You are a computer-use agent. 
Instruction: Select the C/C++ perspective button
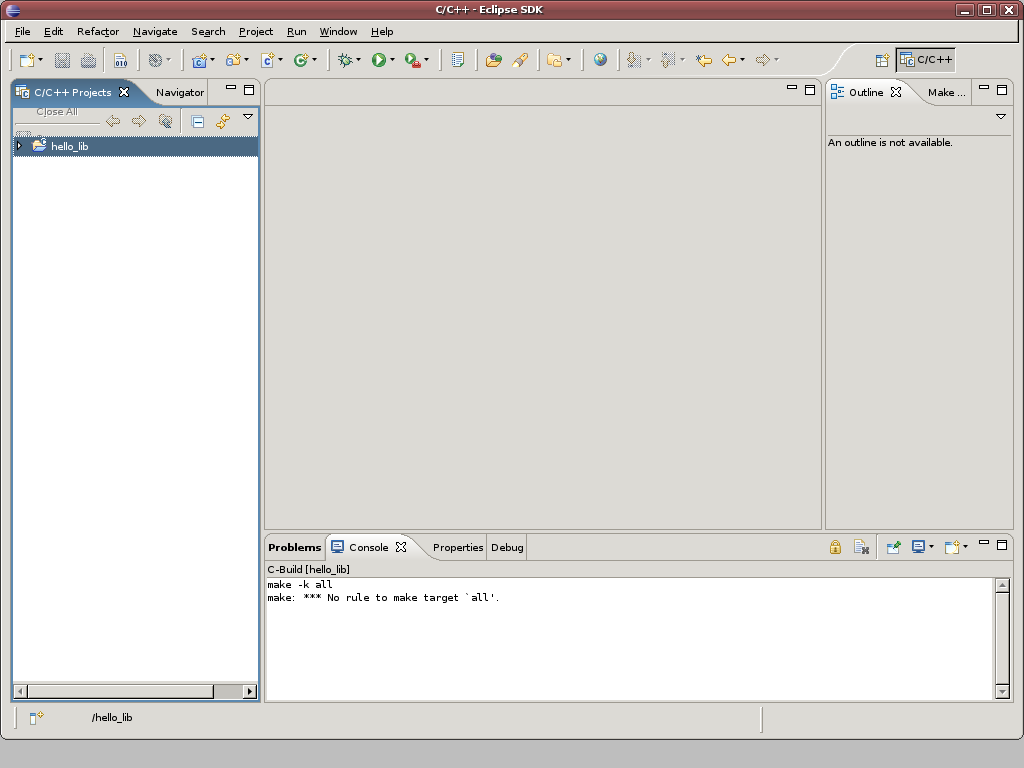926,60
